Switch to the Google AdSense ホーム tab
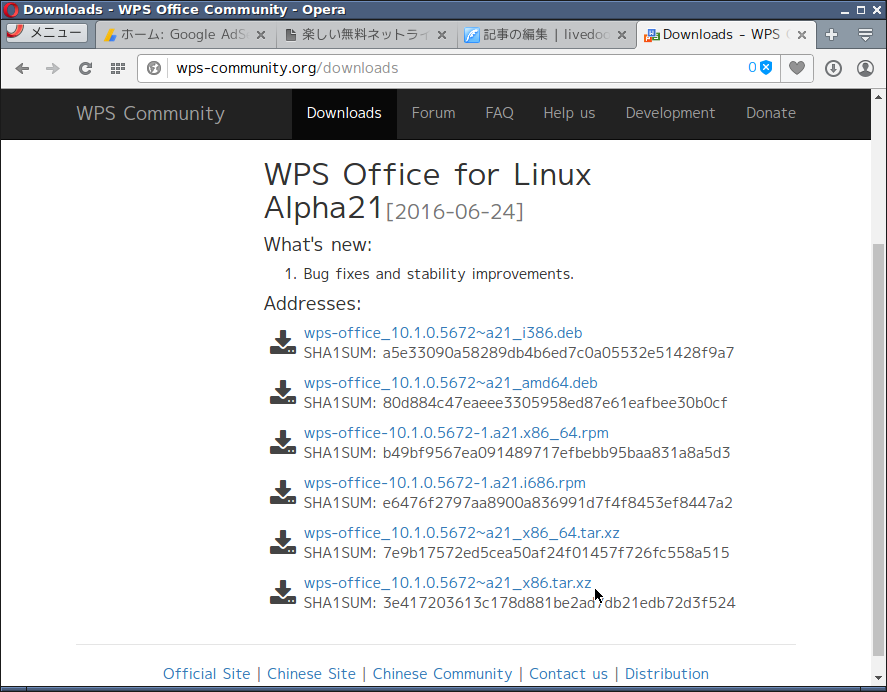 (186, 35)
